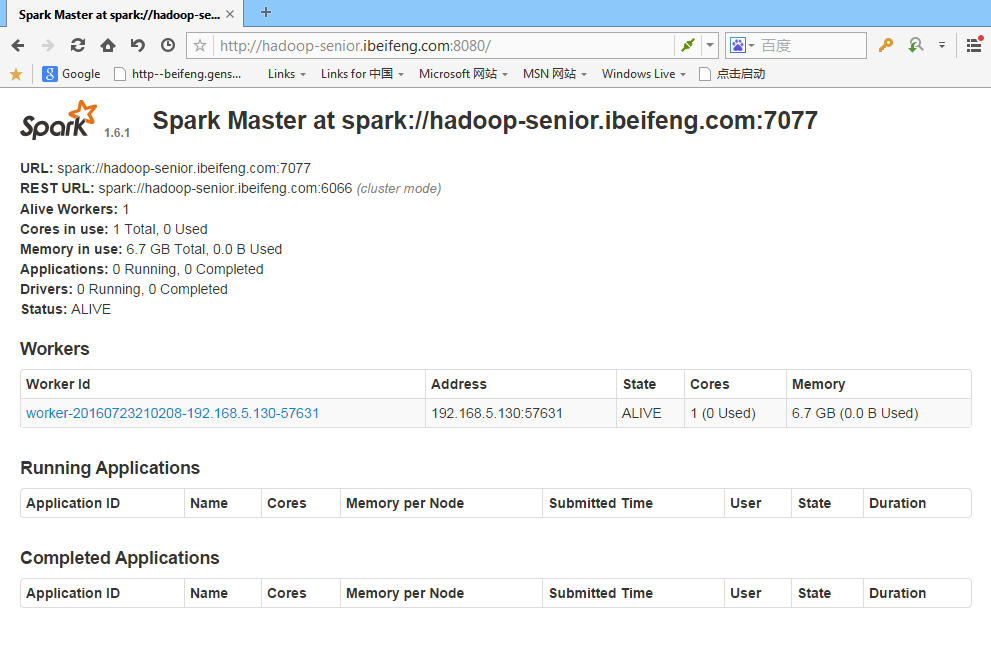Open browsing history clock icon
Screen dimensions: 991x647
tap(167, 45)
